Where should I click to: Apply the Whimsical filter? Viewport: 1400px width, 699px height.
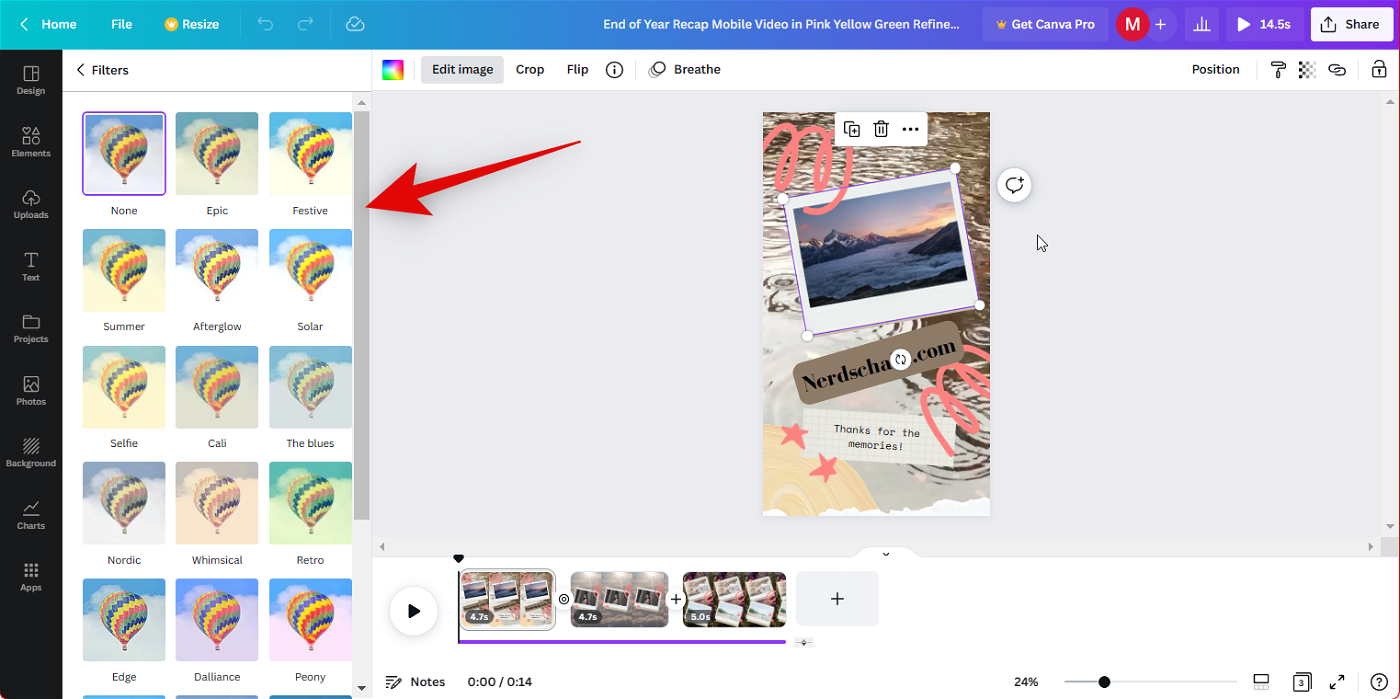pos(217,503)
